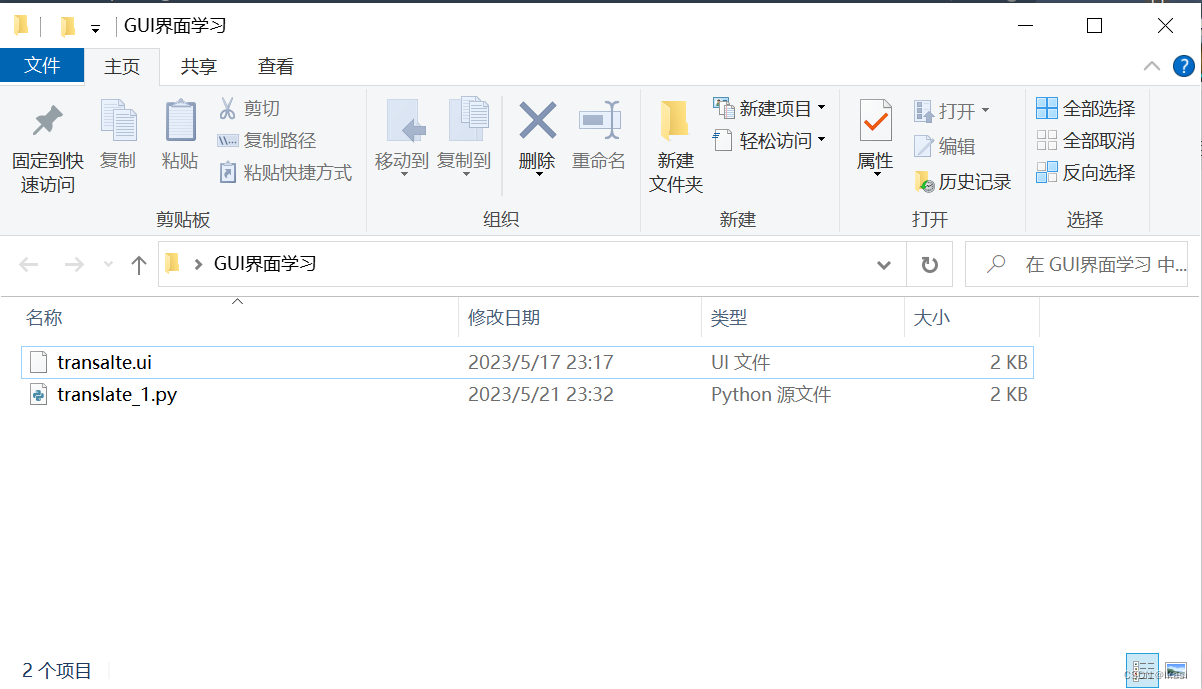Refresh the folder view
This screenshot has width=1202, height=689.
(929, 264)
